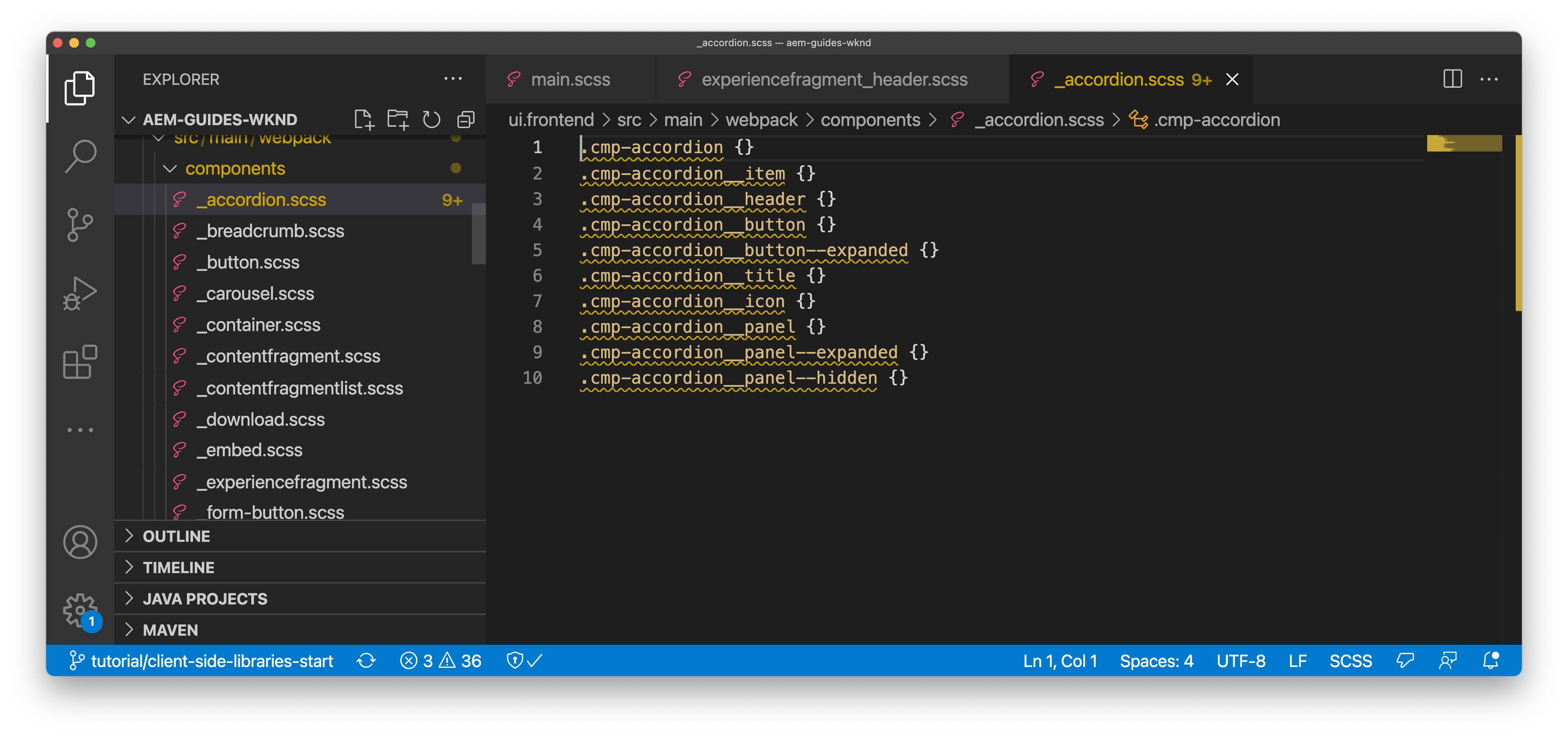This screenshot has width=1568, height=737.
Task: Refresh the explorer tree
Action: click(x=432, y=120)
